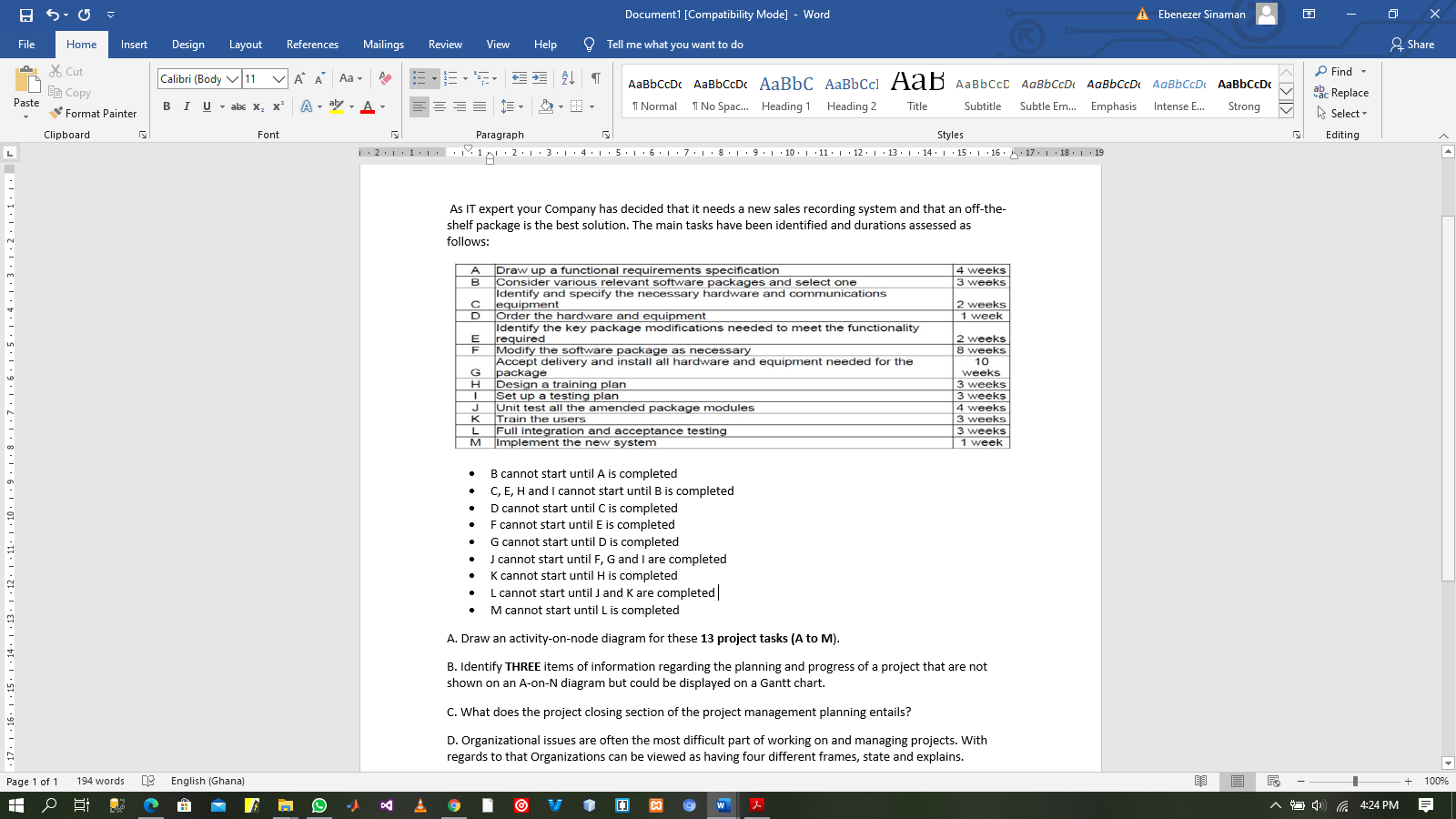Expand the Font Size dropdown
1456x819 pixels.
click(278, 79)
